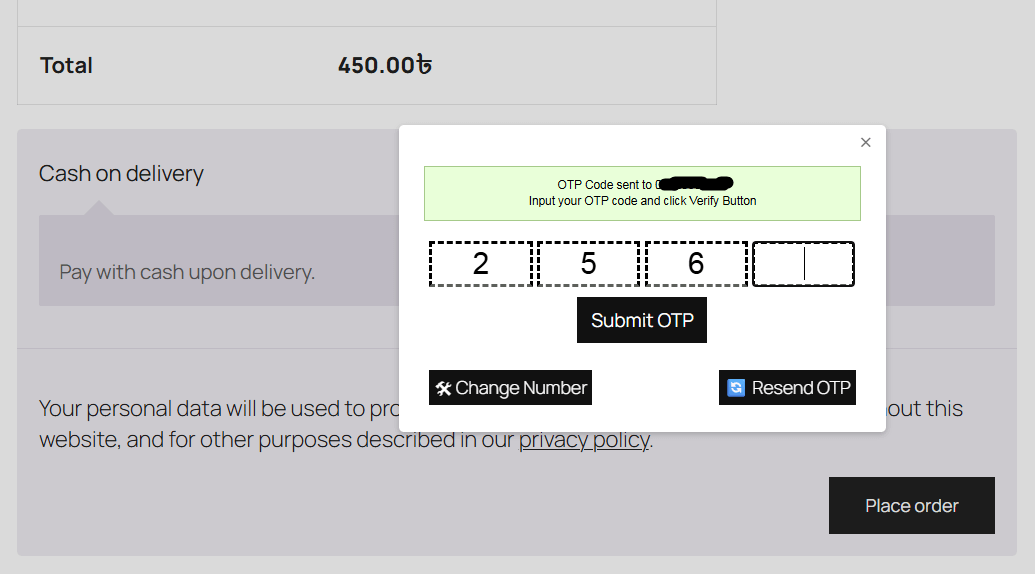1035x574 pixels.
Task: Click the Total row label
Action: (66, 66)
